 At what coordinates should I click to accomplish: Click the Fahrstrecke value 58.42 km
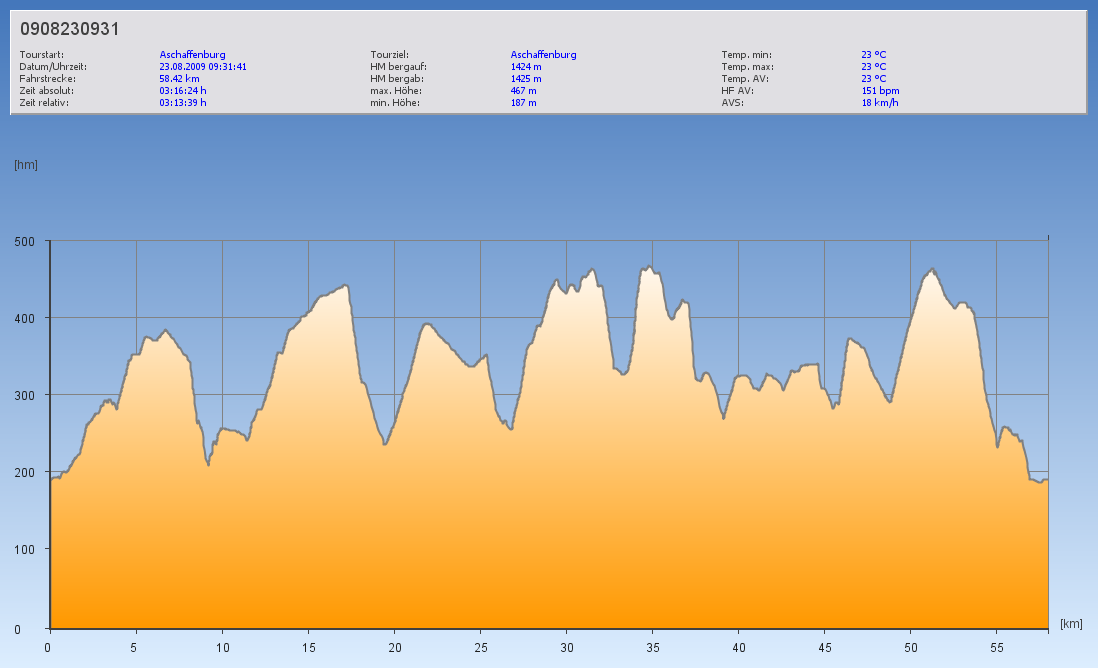coord(179,79)
